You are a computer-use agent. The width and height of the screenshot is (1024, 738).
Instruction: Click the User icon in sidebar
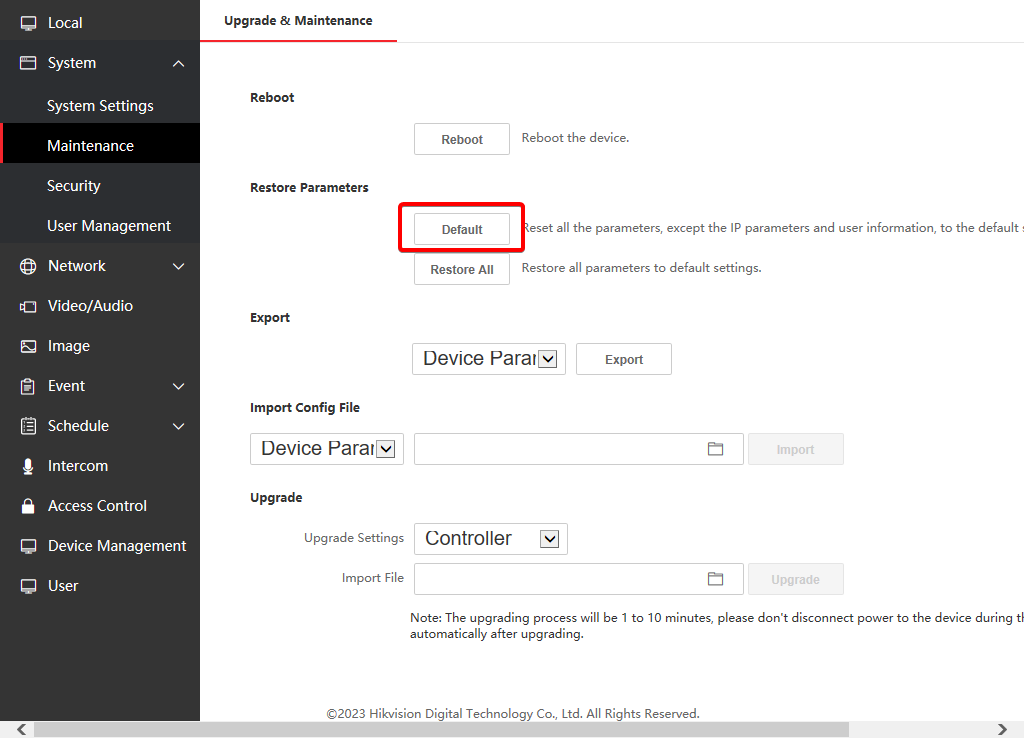(x=27, y=586)
